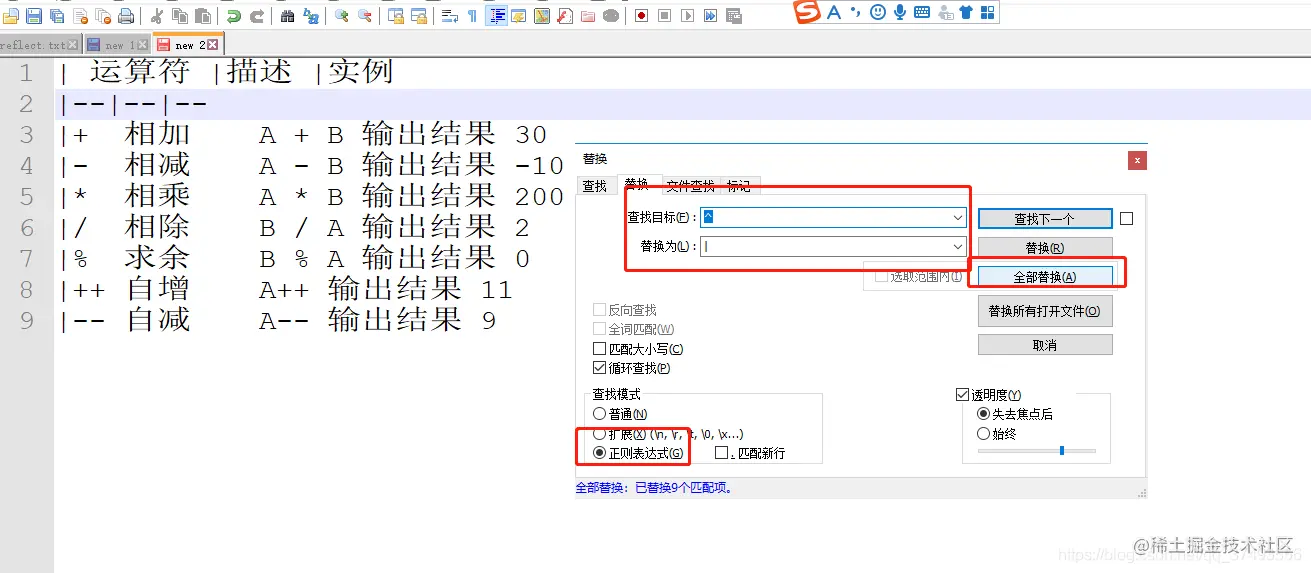Select the 扩展 search mode radio button
The height and width of the screenshot is (573, 1311).
(x=599, y=434)
